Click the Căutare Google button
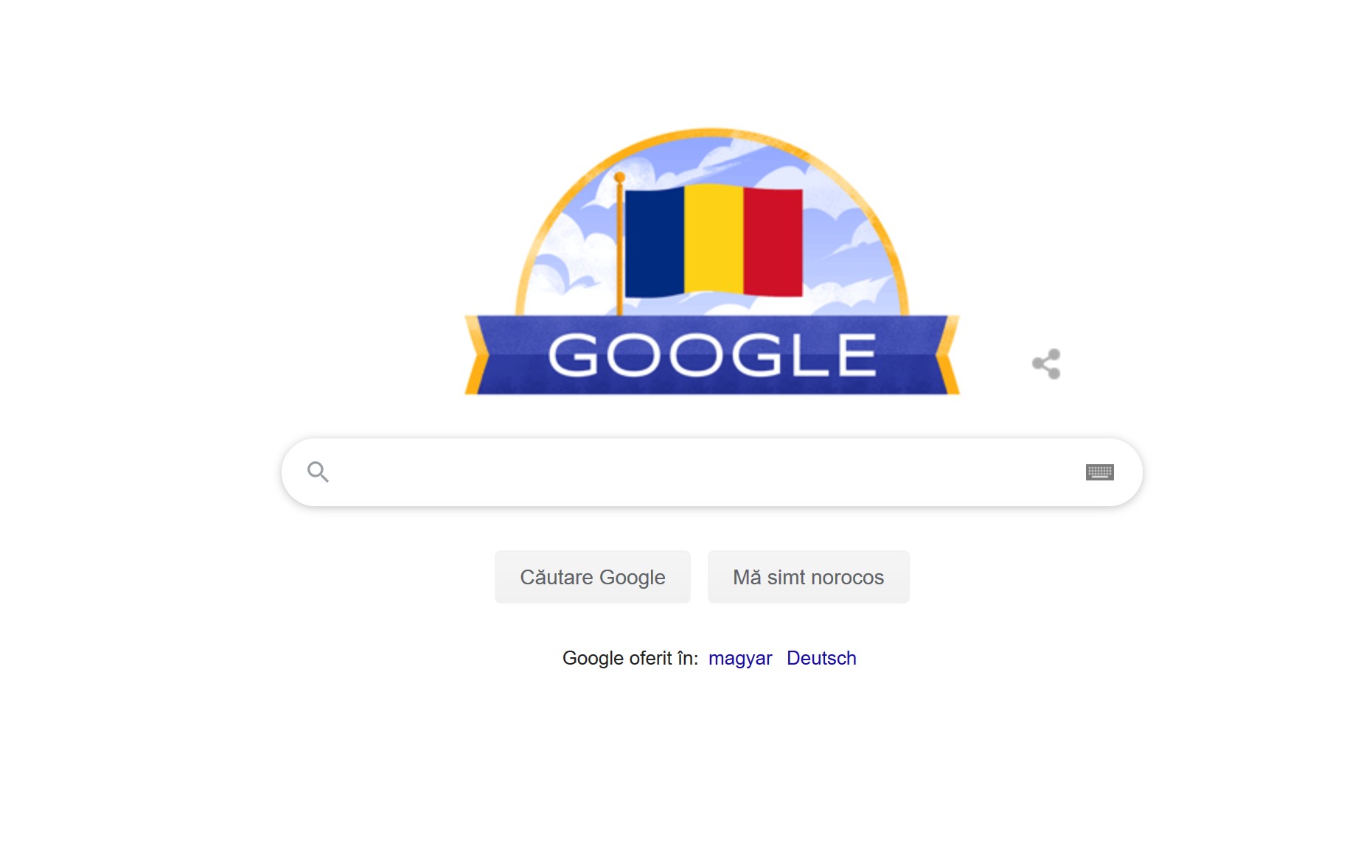This screenshot has width=1372, height=868. click(x=593, y=577)
